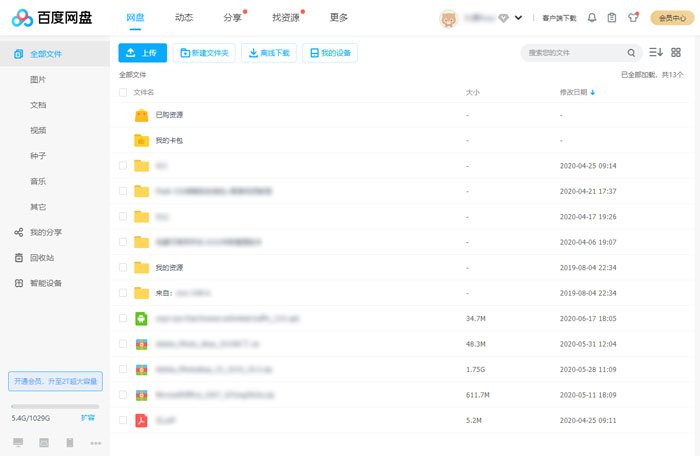Click the 智能设备 icon in sidebar
Viewport: 700px width, 456px height.
[19, 283]
